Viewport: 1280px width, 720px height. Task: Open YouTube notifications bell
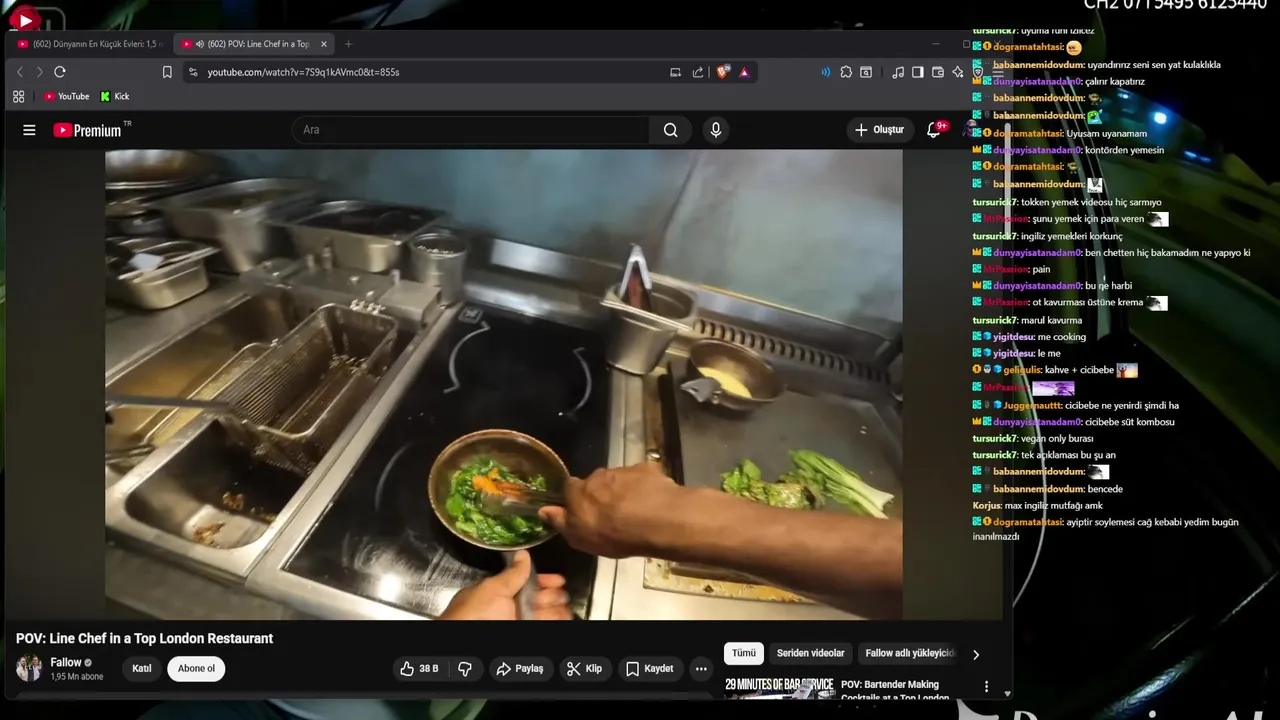(934, 130)
